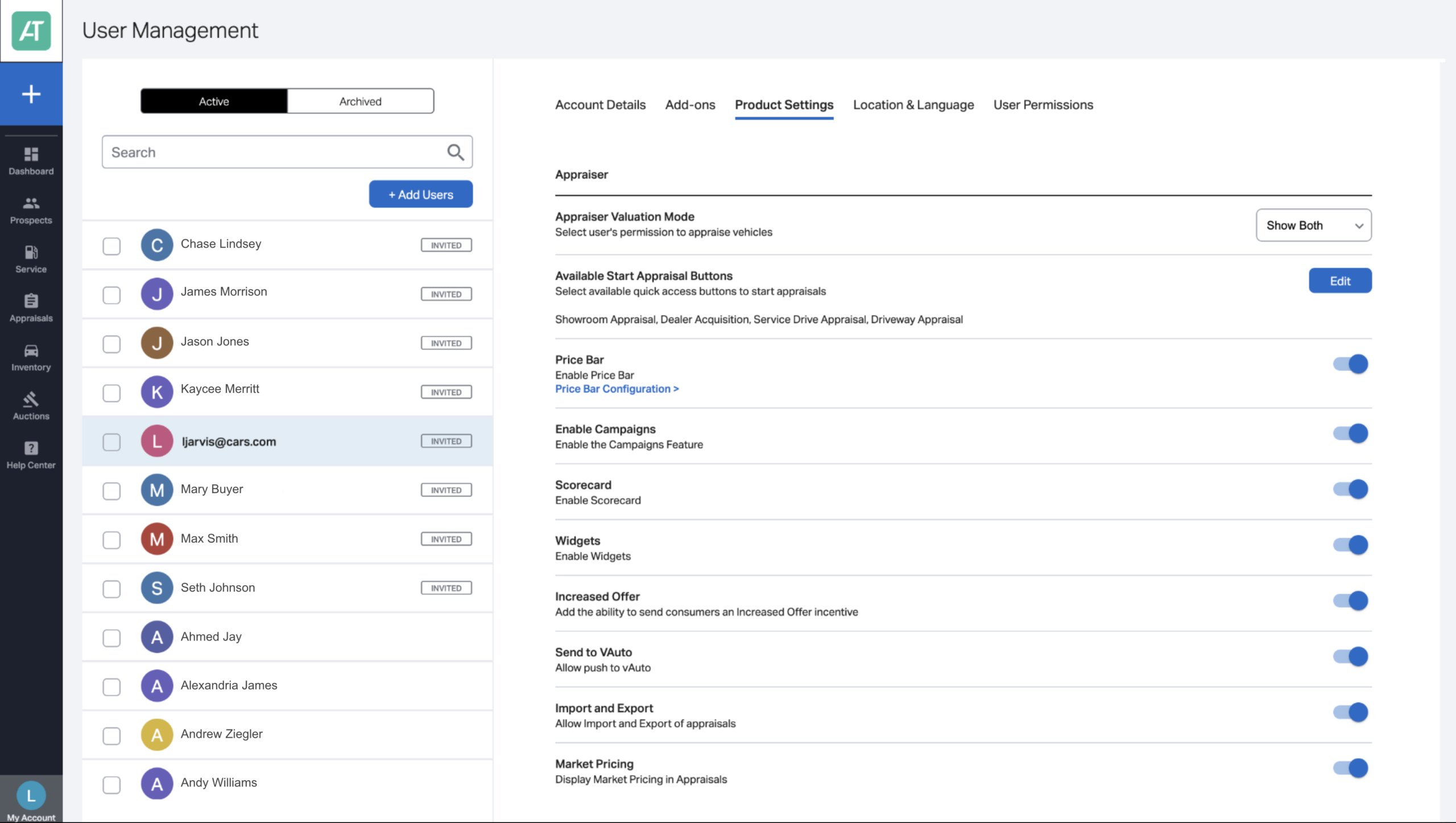
Task: Check the box next to ljarvis@cars.com
Action: coord(111,442)
